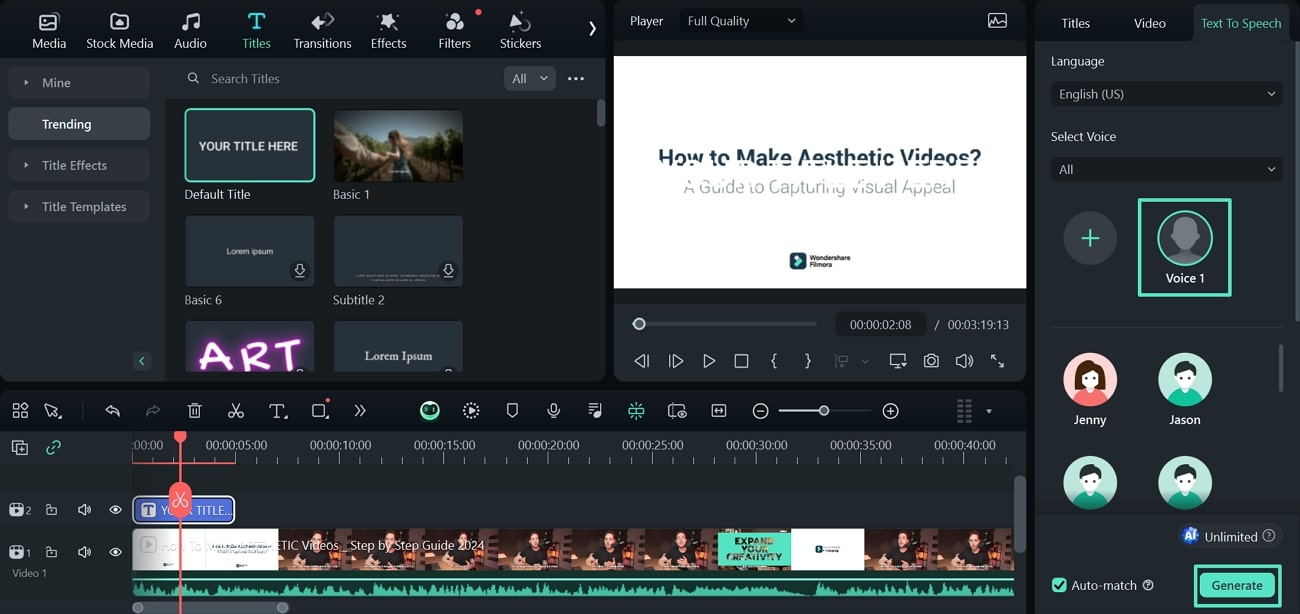Image resolution: width=1300 pixels, height=614 pixels.
Task: Click the Unlimited help icon
Action: tap(1269, 536)
